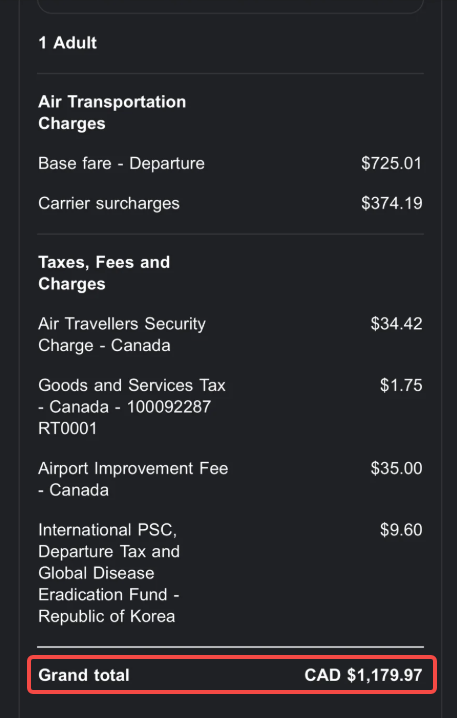Select the $1.75 tax amount
Screen dimensions: 457x718
(401, 386)
